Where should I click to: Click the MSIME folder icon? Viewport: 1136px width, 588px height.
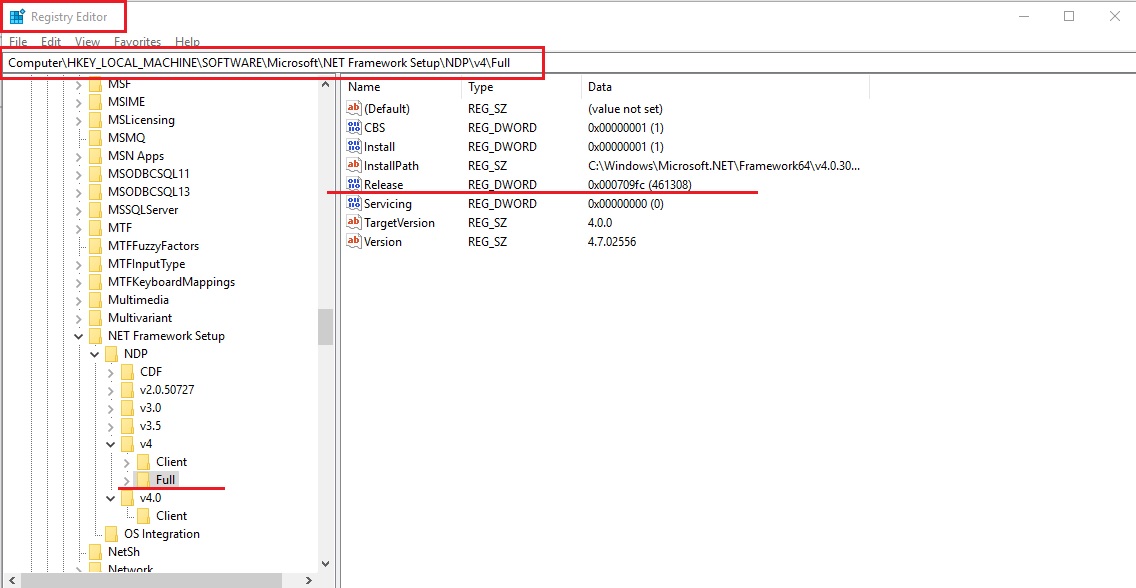pos(95,101)
